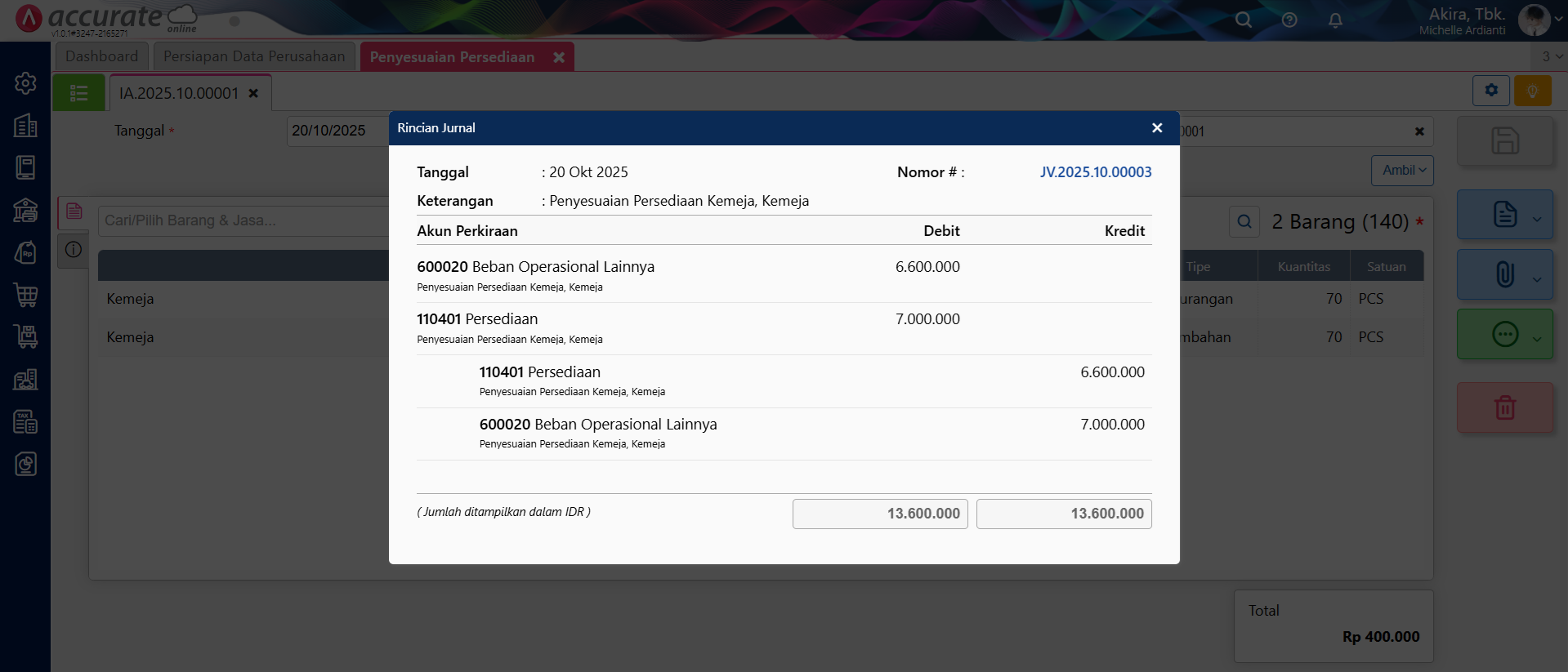1568x672 pixels.
Task: Click the floppy disk save button
Action: point(1504,141)
